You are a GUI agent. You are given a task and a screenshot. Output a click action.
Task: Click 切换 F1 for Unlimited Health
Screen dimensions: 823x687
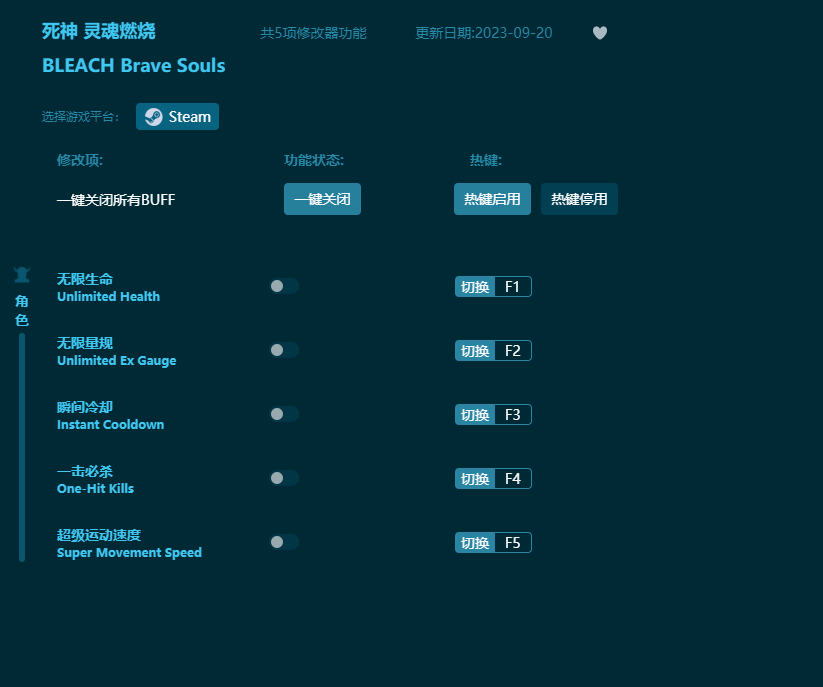click(x=493, y=286)
